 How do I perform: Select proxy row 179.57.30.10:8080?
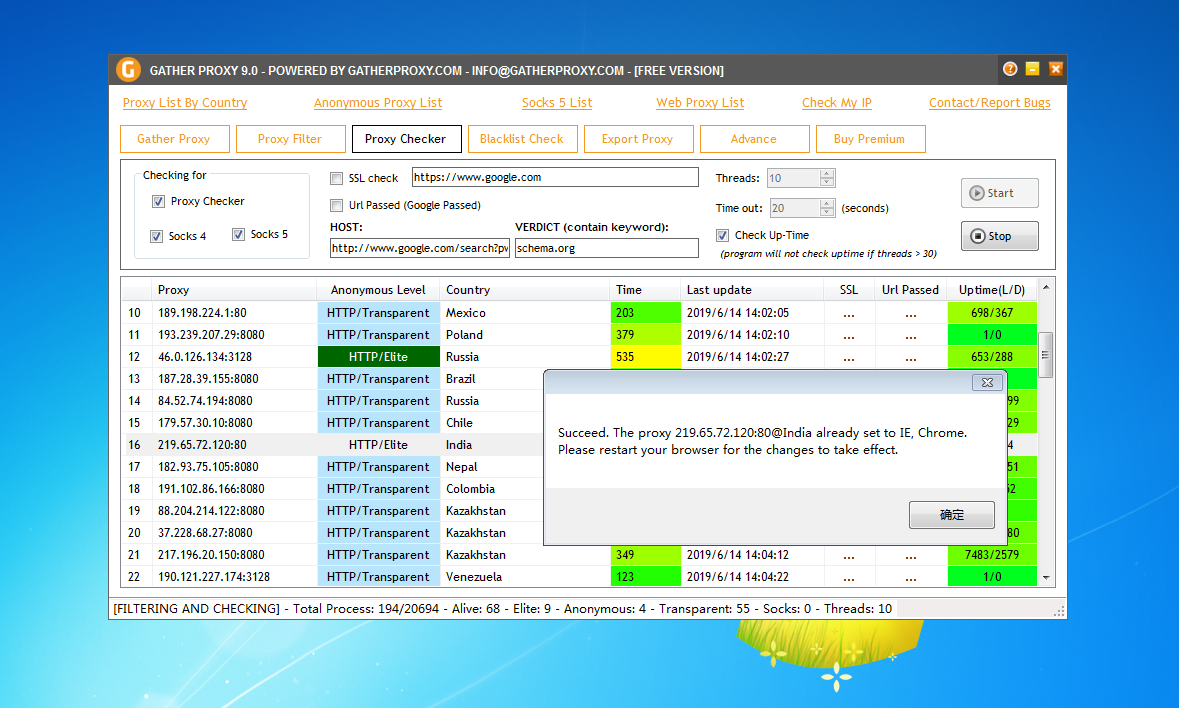click(332, 422)
